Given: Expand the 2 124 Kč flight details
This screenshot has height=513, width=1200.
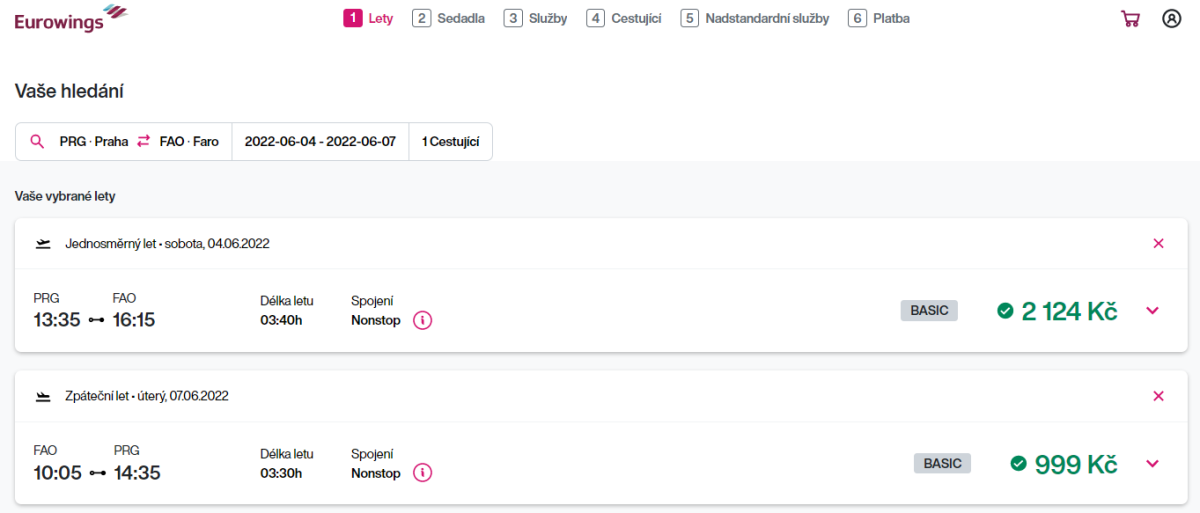Looking at the screenshot, I should 1152,311.
